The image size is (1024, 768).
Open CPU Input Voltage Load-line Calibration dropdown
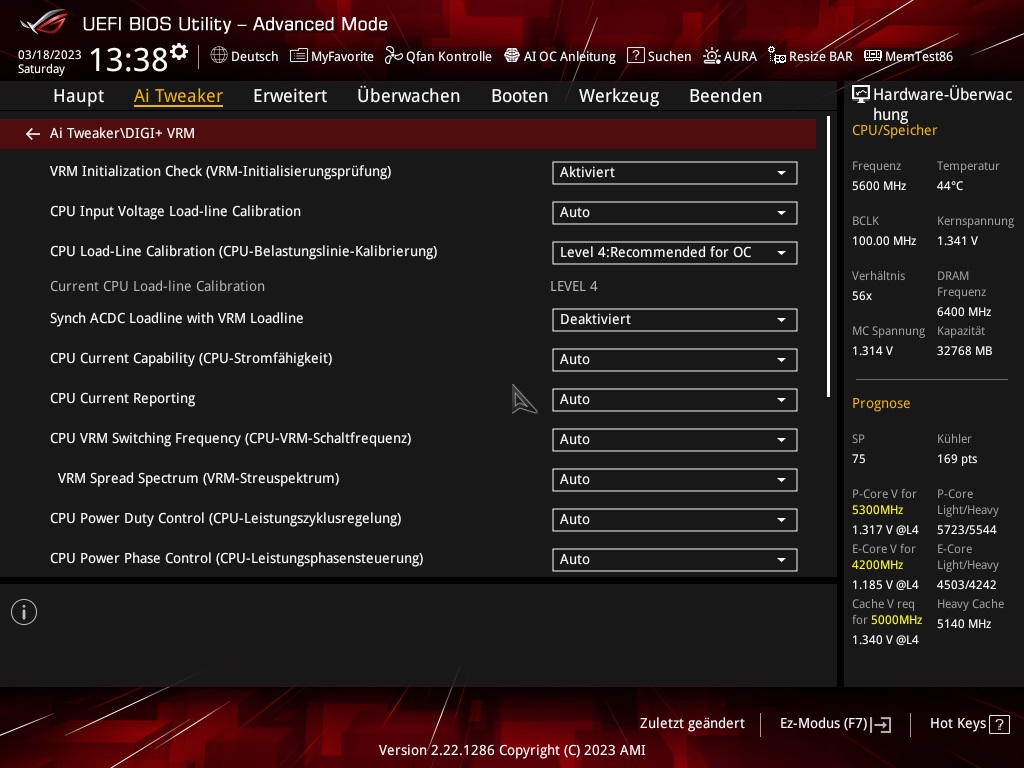pos(675,212)
